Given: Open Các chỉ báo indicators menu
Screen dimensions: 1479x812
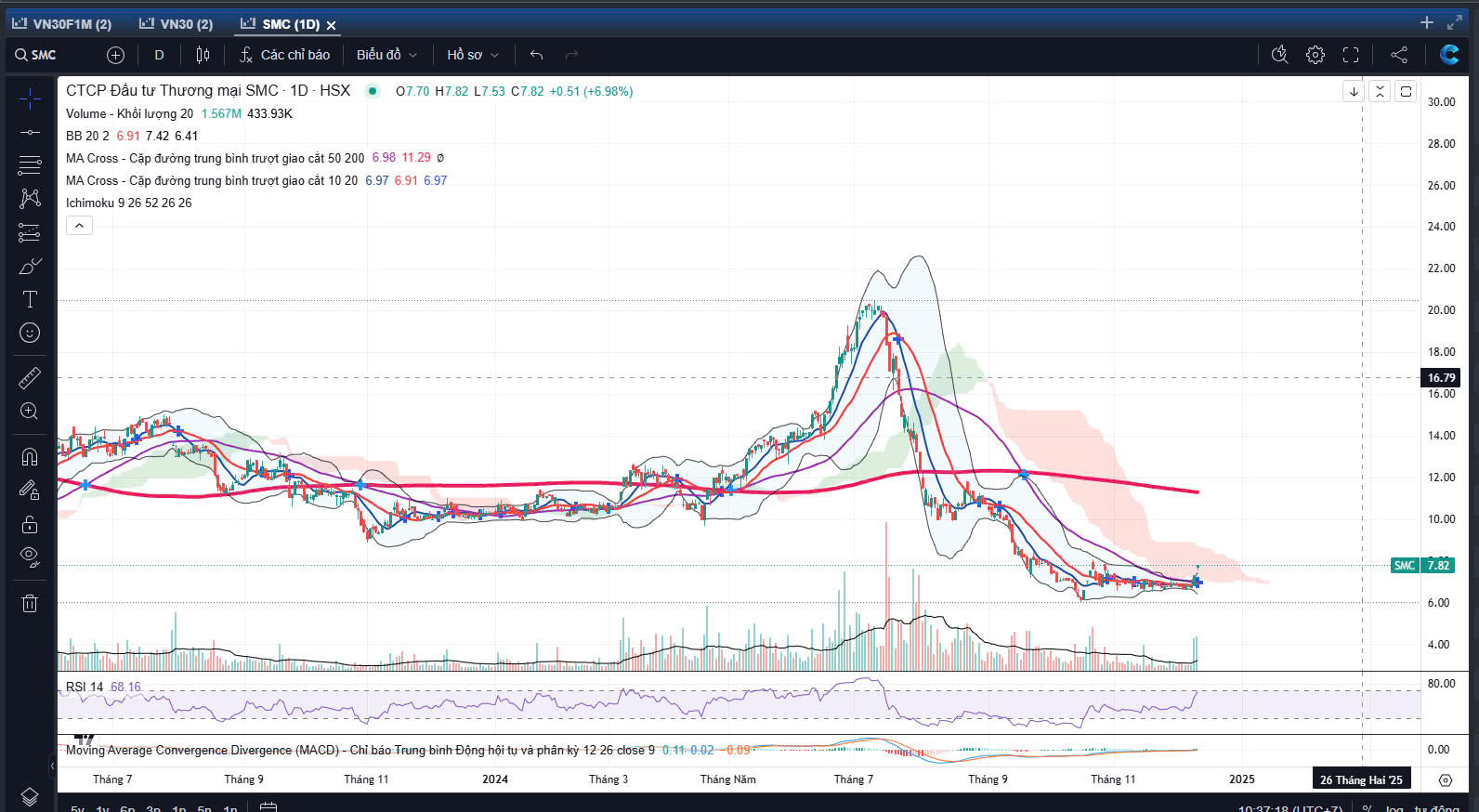Looking at the screenshot, I should [284, 55].
